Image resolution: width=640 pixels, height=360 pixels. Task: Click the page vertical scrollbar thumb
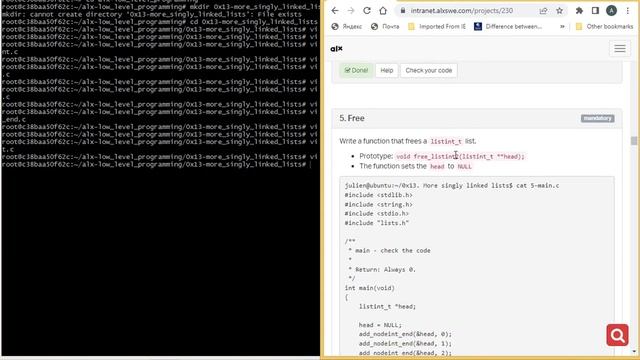click(633, 141)
